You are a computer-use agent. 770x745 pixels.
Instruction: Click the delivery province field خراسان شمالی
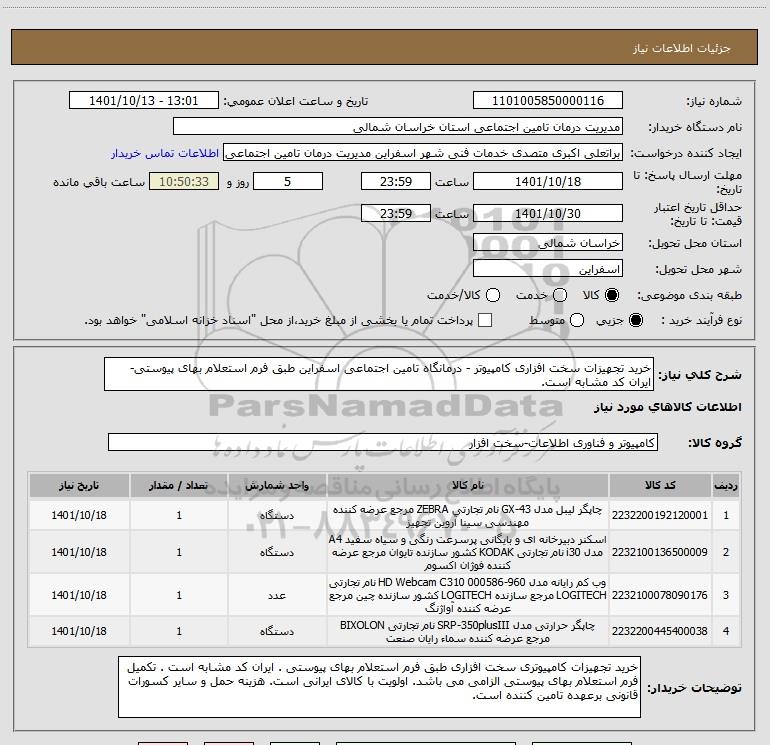tap(548, 243)
